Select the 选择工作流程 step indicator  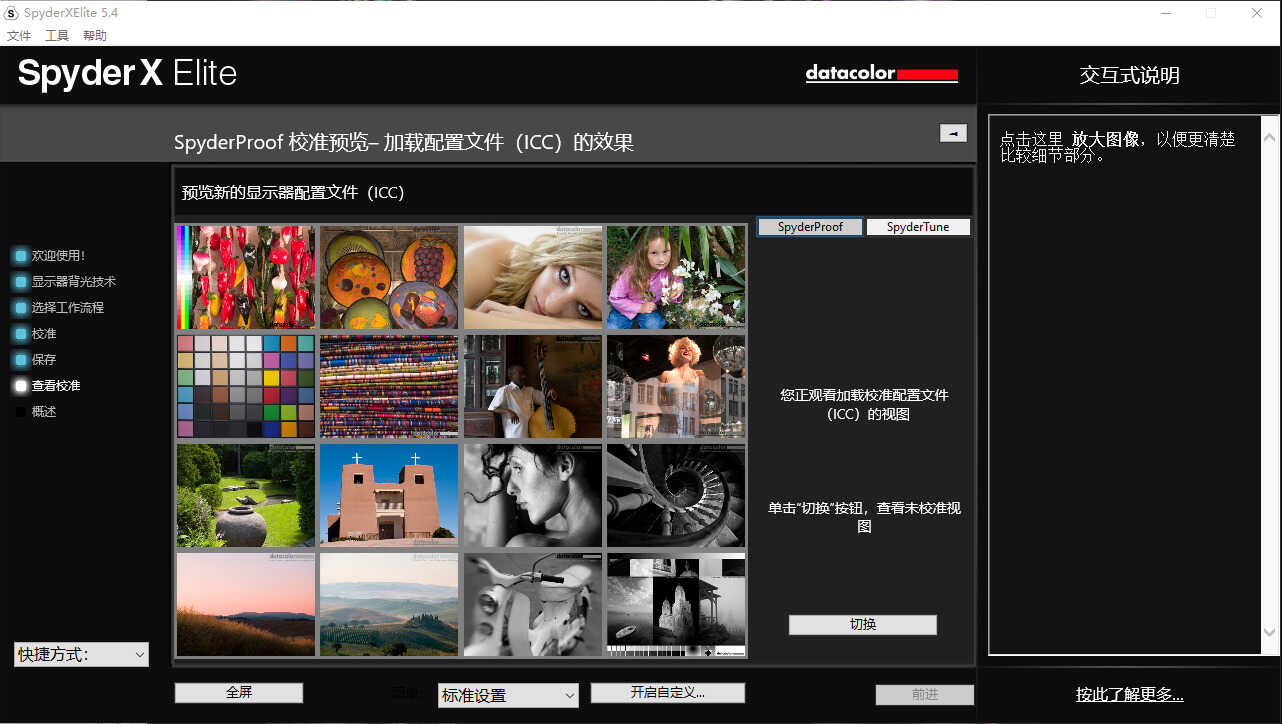21,308
